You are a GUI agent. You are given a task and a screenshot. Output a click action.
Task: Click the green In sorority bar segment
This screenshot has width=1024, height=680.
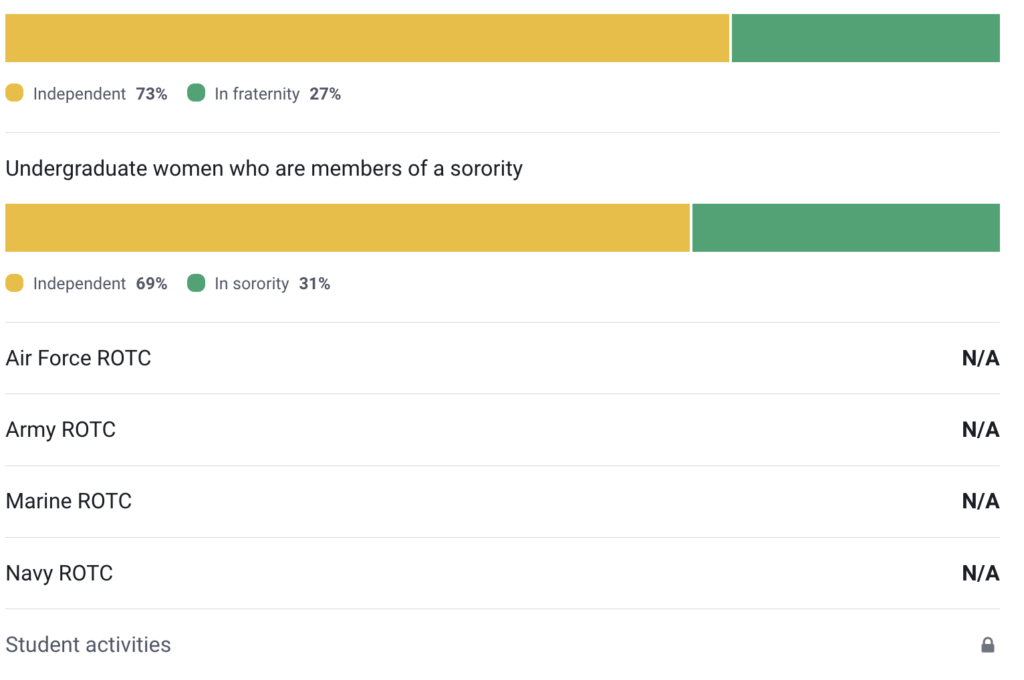(x=845, y=228)
